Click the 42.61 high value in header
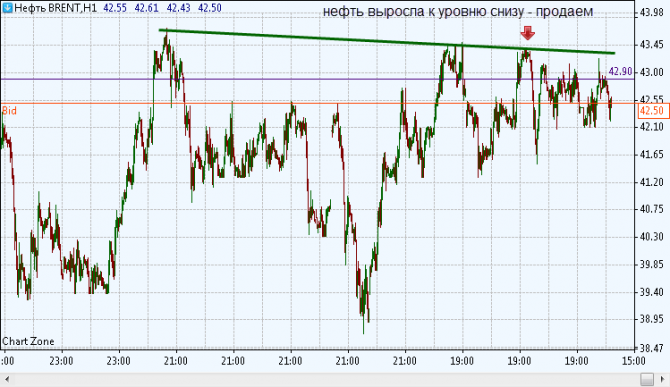This screenshot has width=670, height=387. pyautogui.click(x=147, y=8)
